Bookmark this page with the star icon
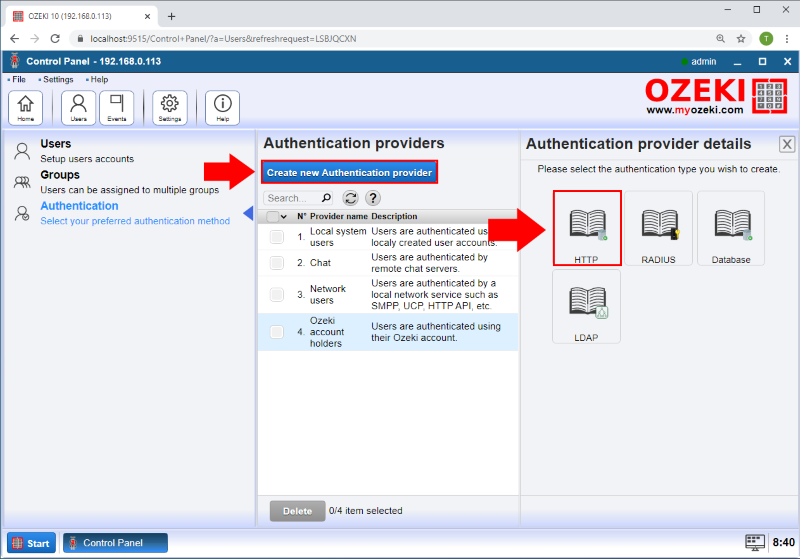 741,39
